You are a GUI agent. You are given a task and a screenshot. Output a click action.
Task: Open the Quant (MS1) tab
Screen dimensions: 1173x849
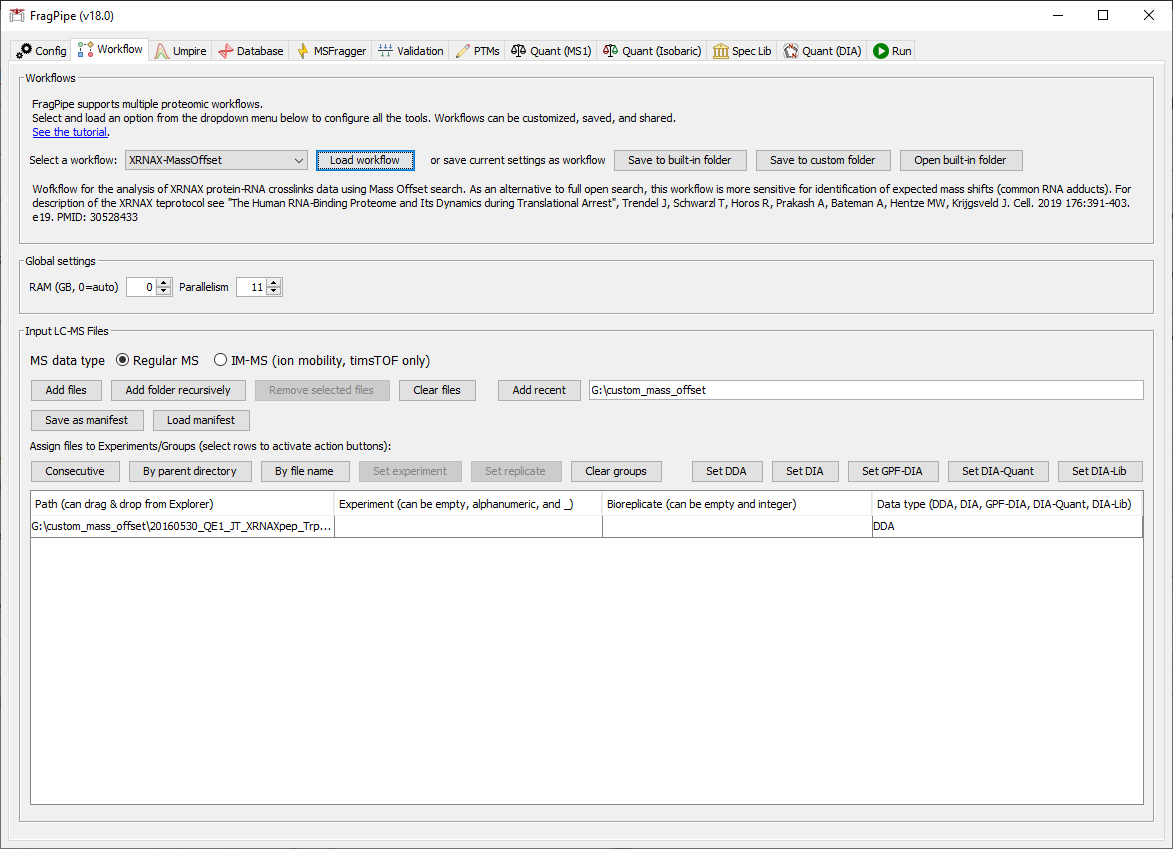click(551, 51)
